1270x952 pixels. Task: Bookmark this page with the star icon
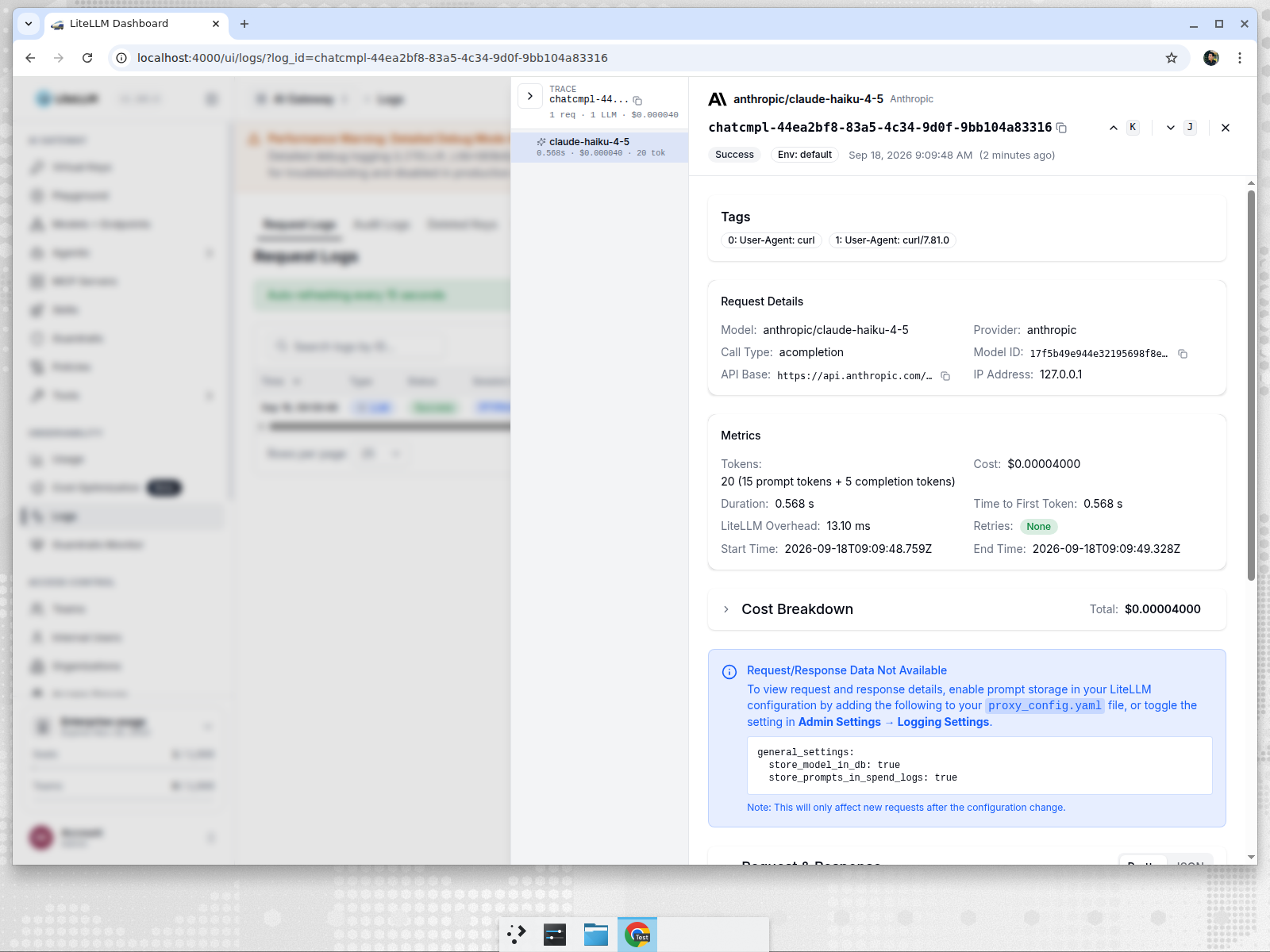pyautogui.click(x=1172, y=58)
